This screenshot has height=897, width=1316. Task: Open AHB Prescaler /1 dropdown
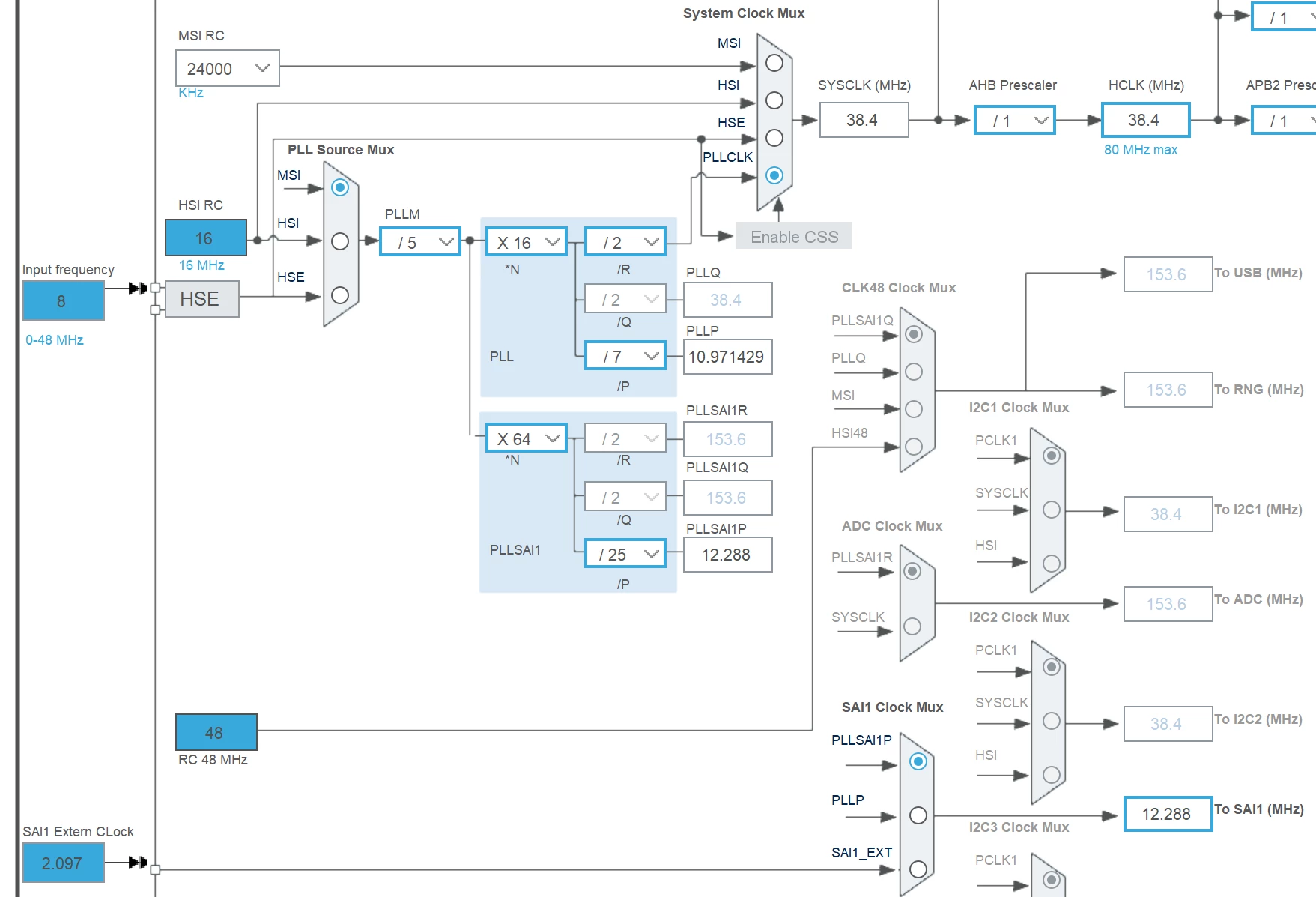coord(1015,120)
